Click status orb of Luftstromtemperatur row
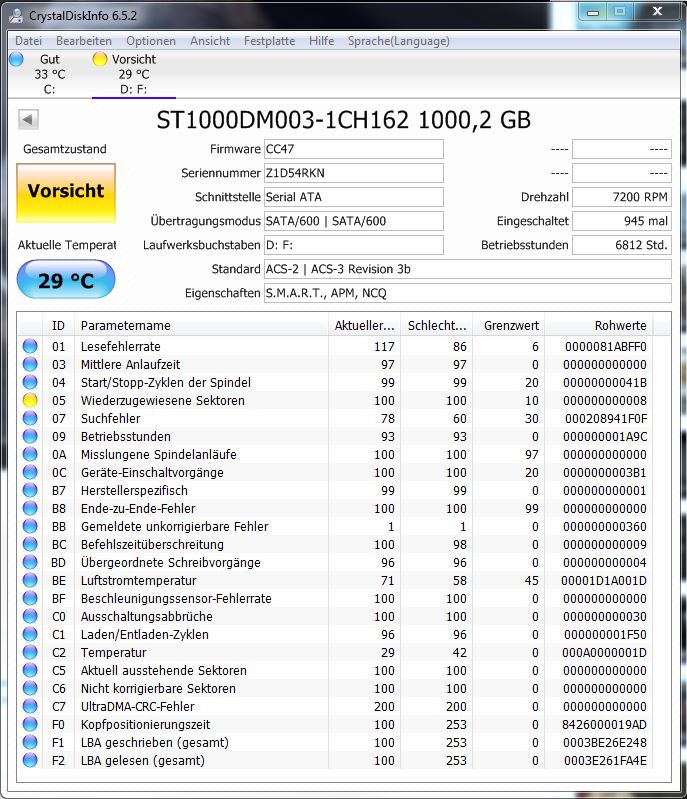Viewport: 687px width, 799px height. [x=30, y=580]
